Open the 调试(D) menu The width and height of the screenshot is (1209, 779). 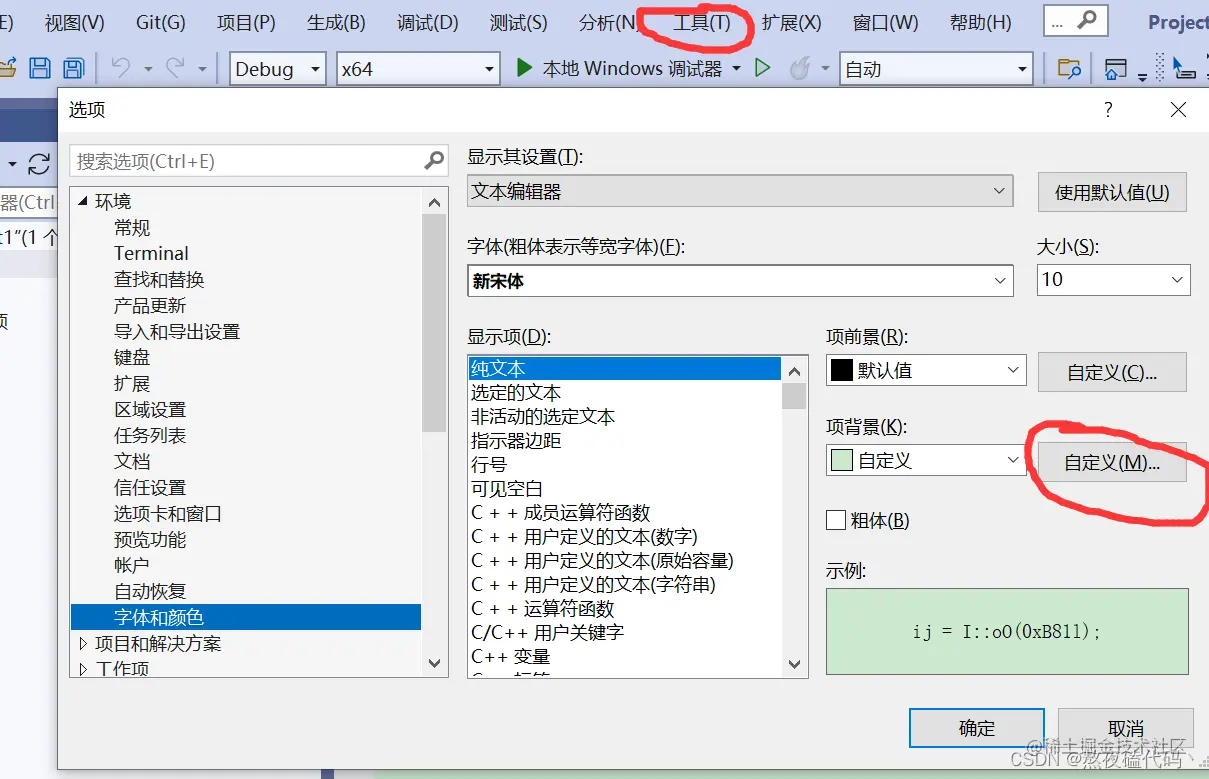coord(427,22)
